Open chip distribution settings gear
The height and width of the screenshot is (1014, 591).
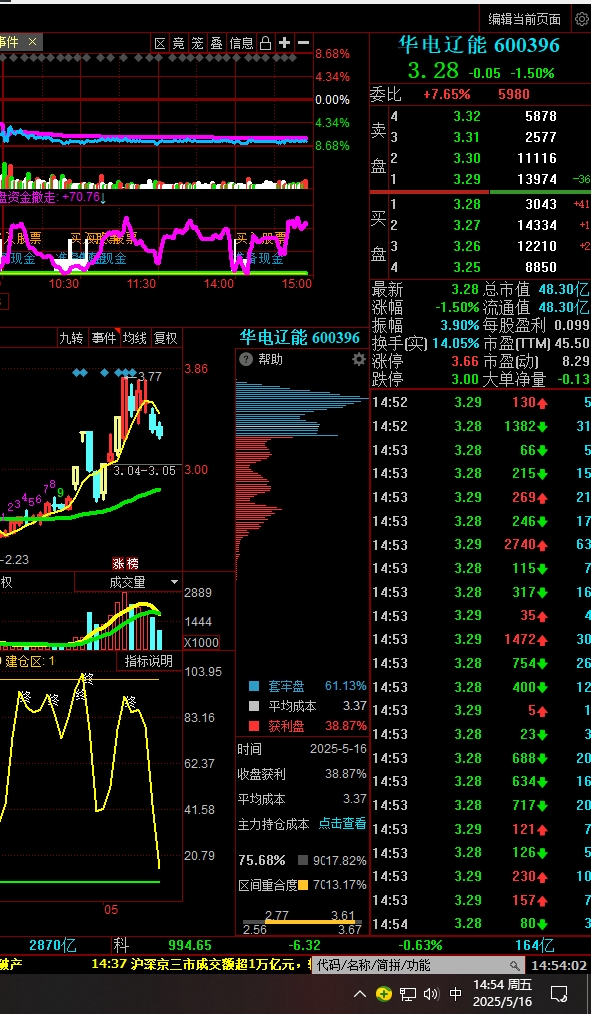click(x=359, y=360)
